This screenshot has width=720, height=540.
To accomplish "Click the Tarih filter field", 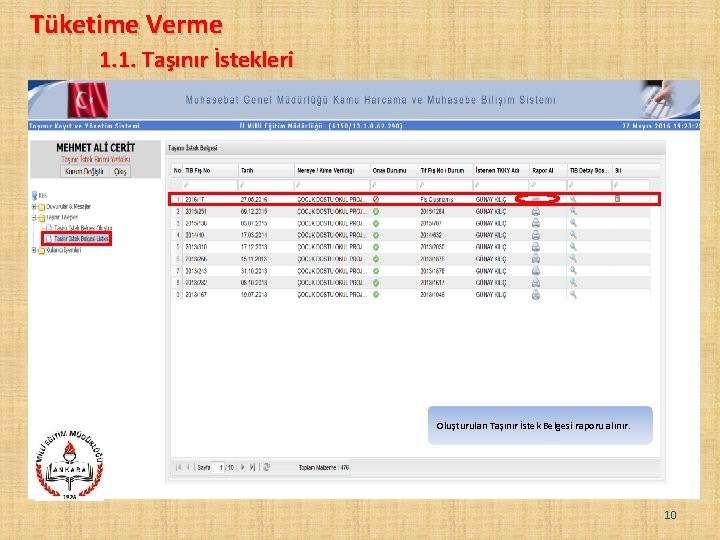I will coord(266,185).
